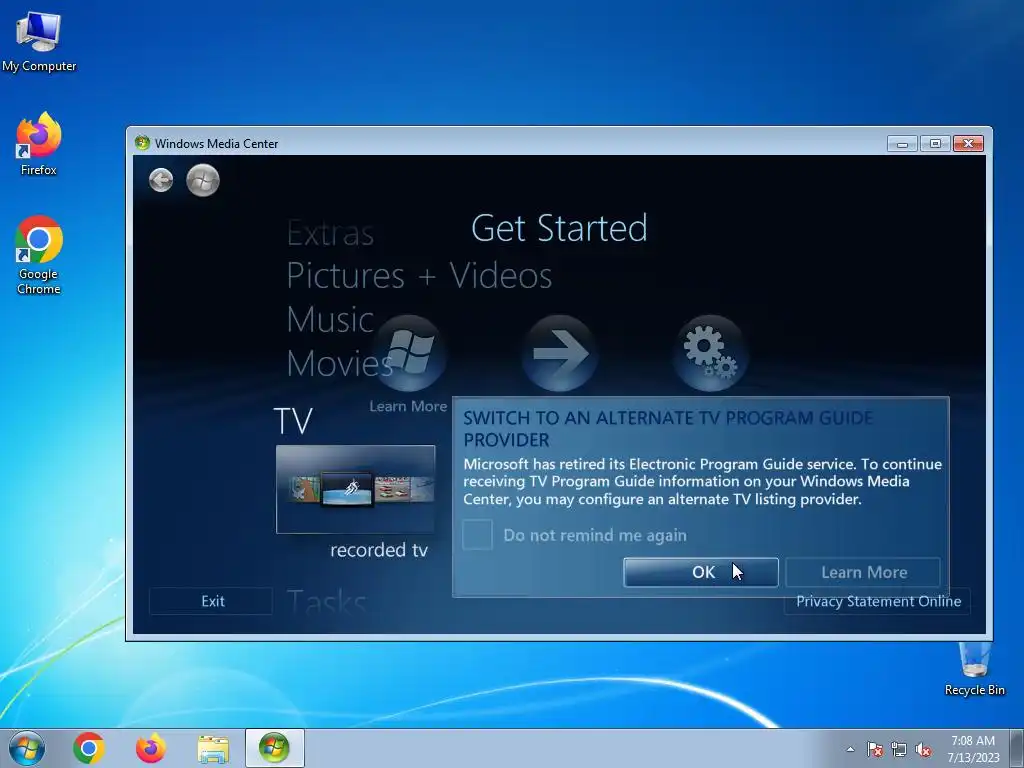Open the gears setup tile
The width and height of the screenshot is (1024, 768).
click(710, 353)
